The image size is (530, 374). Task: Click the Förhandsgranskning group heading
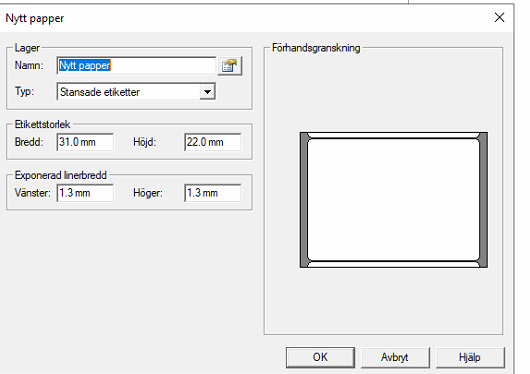tap(316, 48)
